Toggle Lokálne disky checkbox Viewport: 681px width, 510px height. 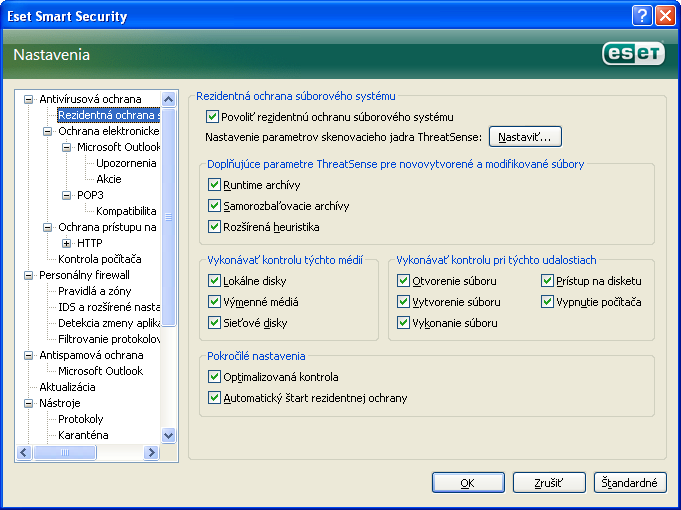(x=214, y=281)
